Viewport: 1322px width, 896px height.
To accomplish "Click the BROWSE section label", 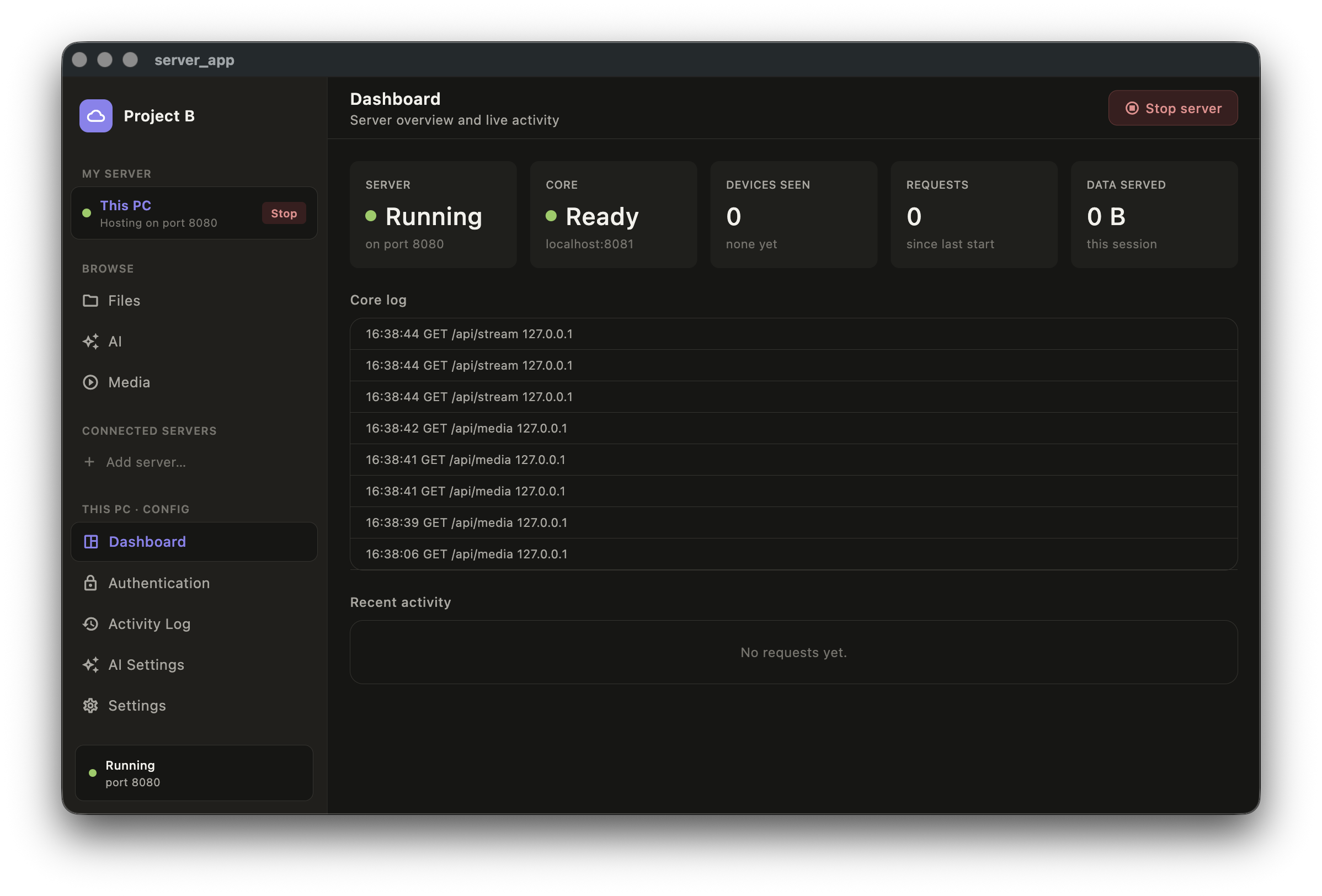I will click(108, 269).
